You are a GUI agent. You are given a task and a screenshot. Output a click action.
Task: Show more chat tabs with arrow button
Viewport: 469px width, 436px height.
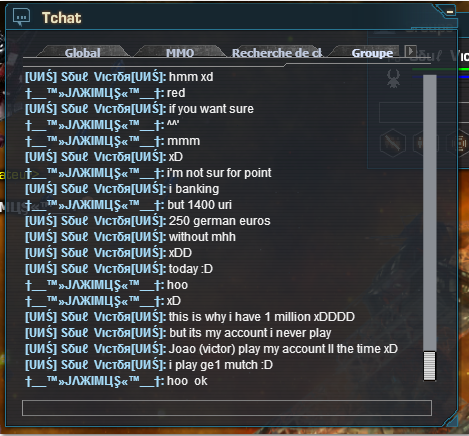click(x=410, y=51)
